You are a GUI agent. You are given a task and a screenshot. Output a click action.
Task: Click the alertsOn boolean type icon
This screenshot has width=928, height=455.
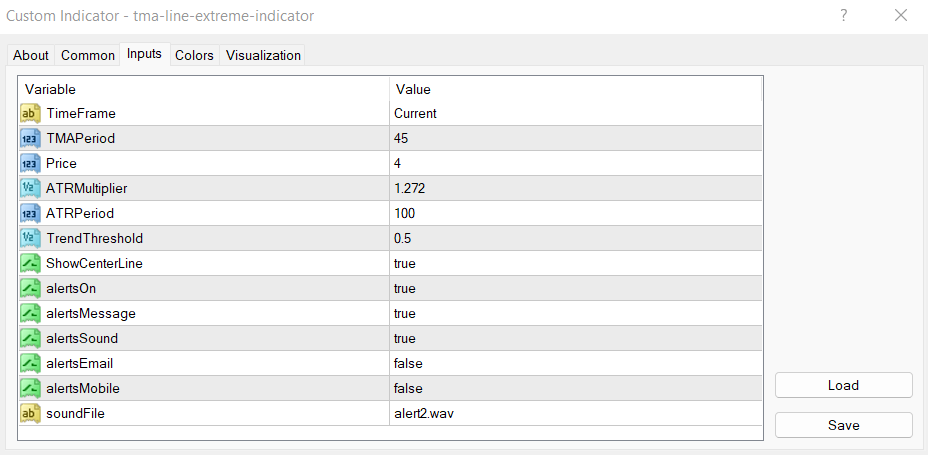point(30,288)
